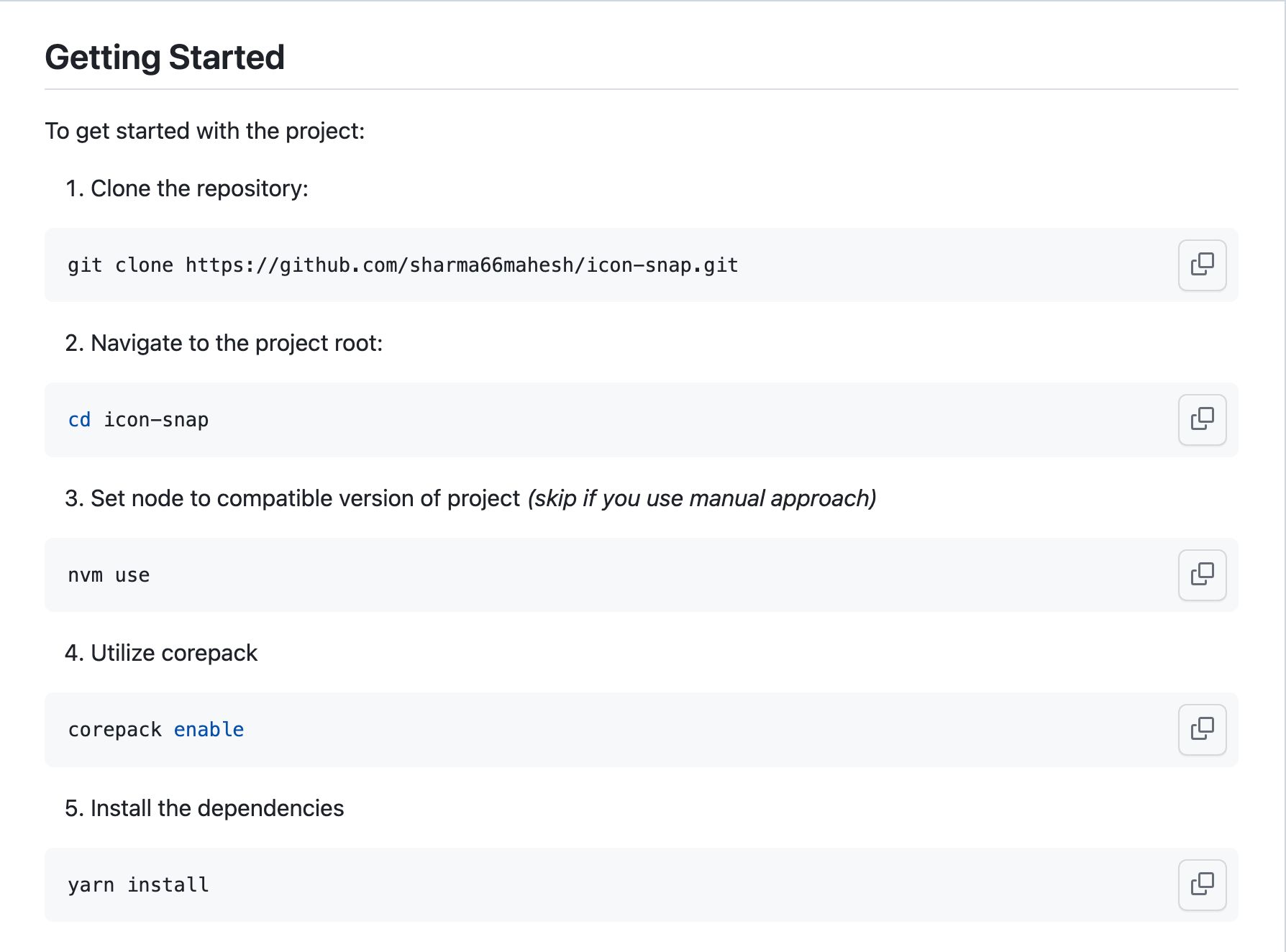Click the 'Clone the repository:' step

coord(199,189)
